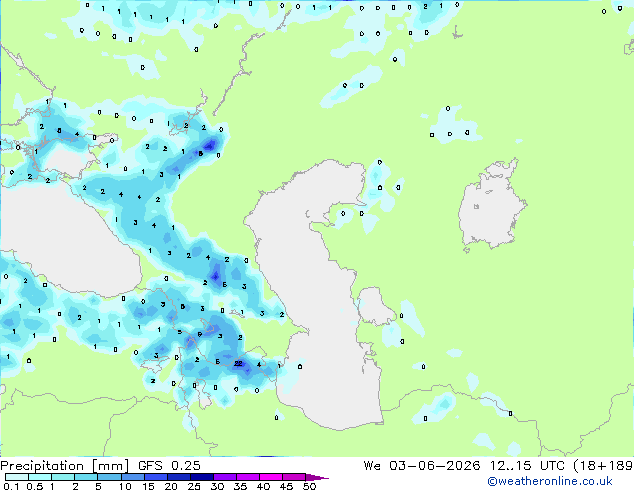Screen dimensions: 634x490
Task: Click the 2 to 5 mm legend swatch
Action: point(86,477)
